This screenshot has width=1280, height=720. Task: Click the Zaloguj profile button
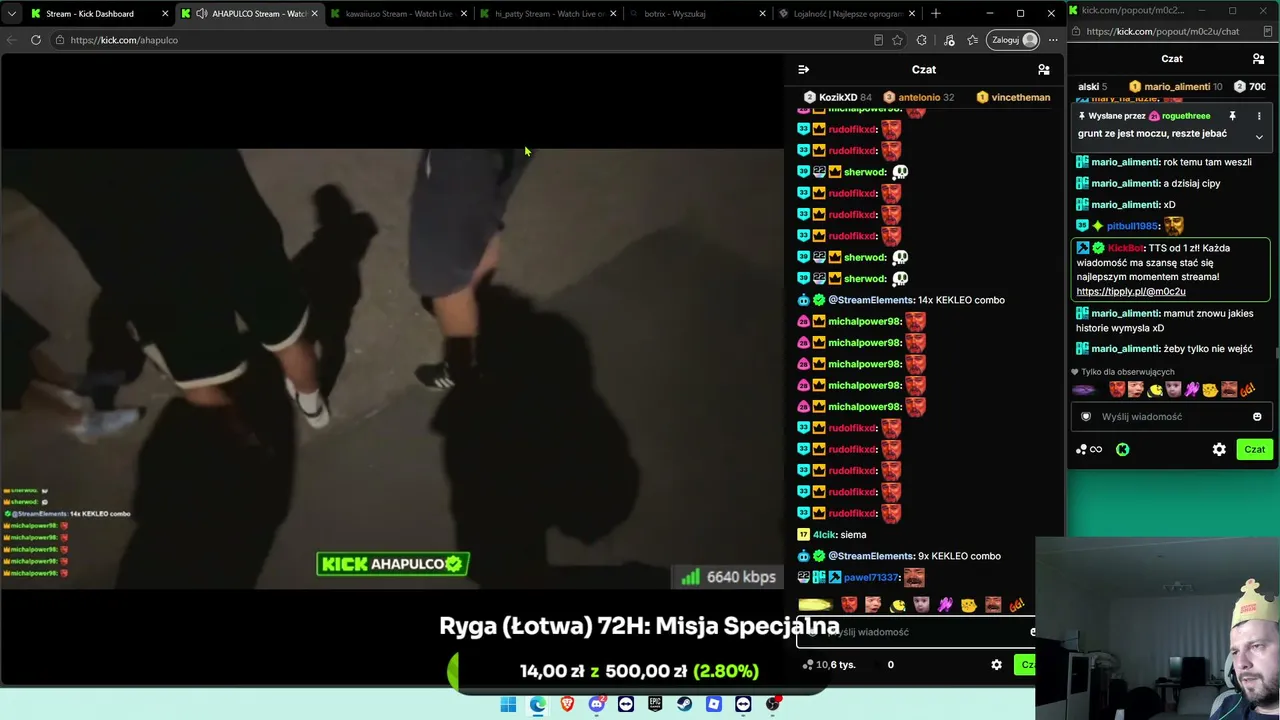(x=1013, y=40)
